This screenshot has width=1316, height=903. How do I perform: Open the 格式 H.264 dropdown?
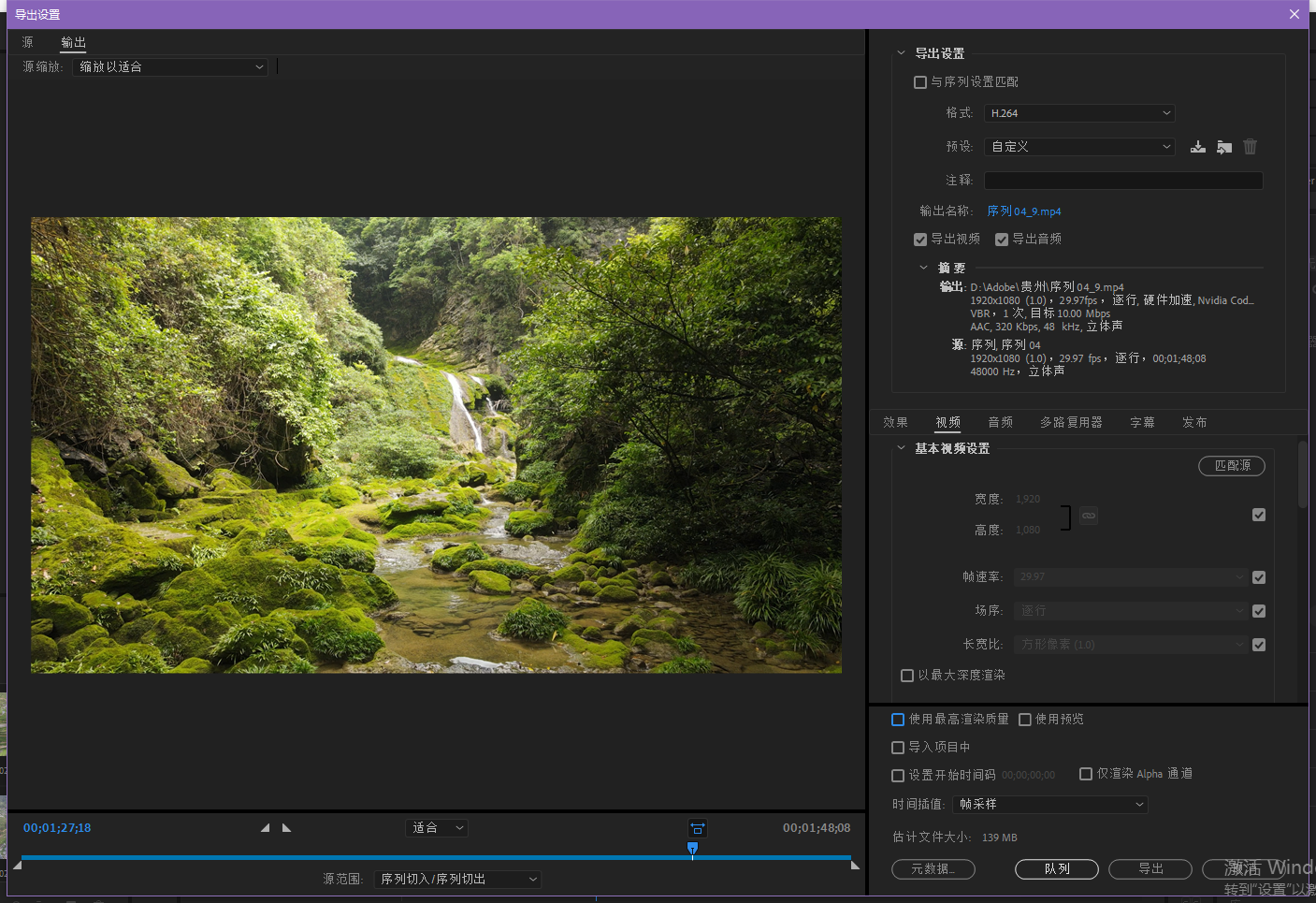pyautogui.click(x=1079, y=113)
